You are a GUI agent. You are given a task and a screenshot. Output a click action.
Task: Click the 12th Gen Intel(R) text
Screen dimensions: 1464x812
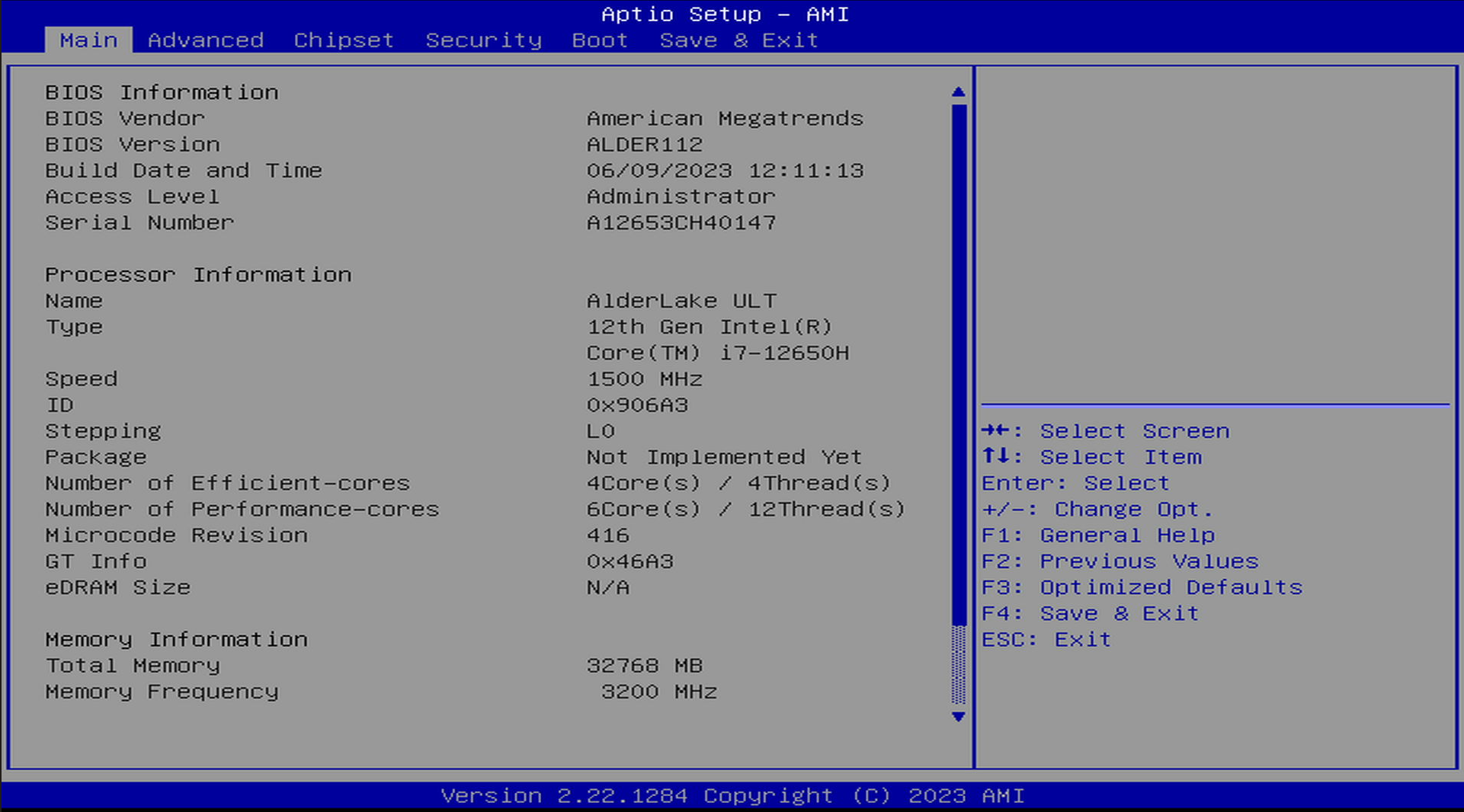710,327
